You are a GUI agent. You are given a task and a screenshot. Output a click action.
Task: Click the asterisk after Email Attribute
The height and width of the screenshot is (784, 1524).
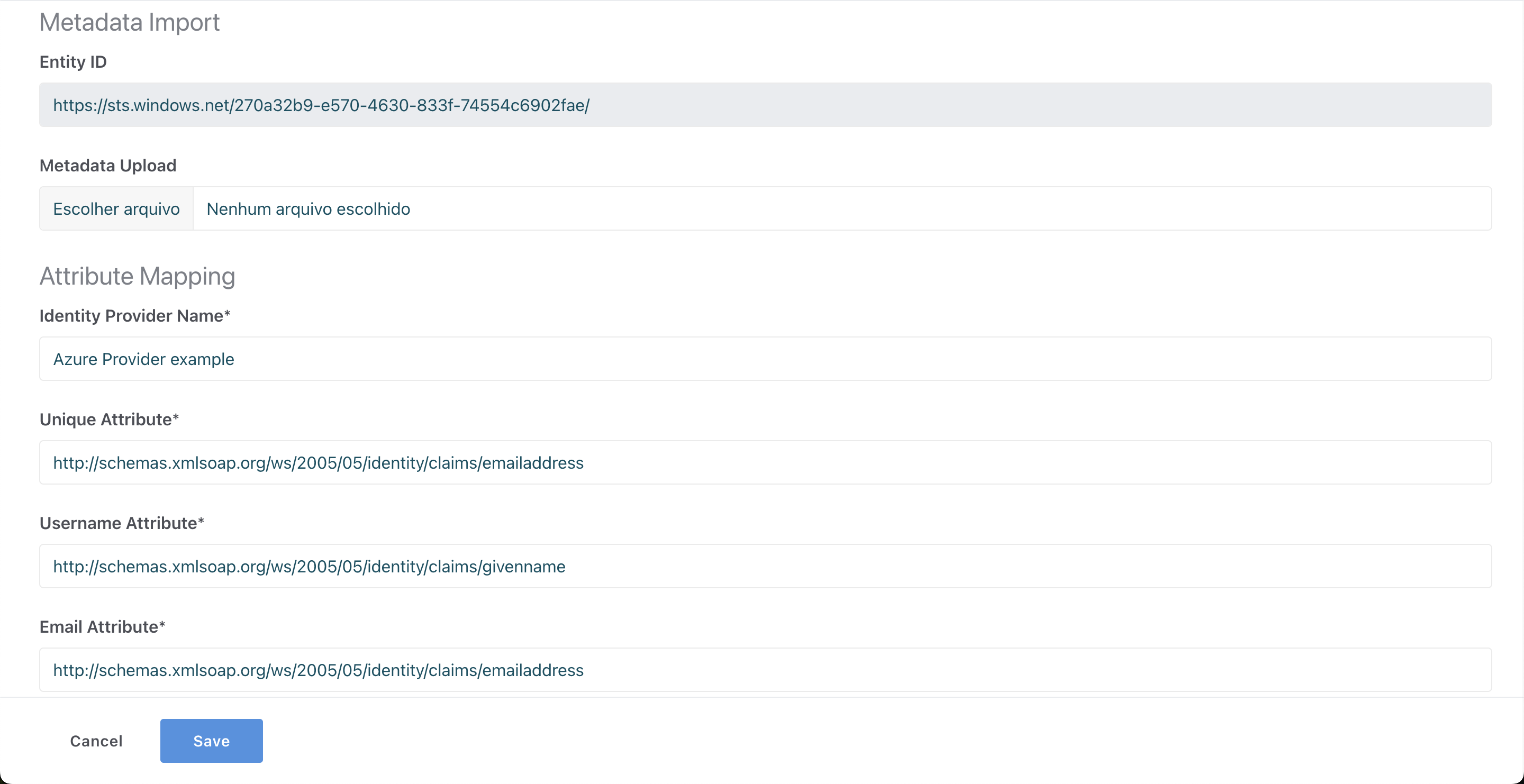coord(162,624)
